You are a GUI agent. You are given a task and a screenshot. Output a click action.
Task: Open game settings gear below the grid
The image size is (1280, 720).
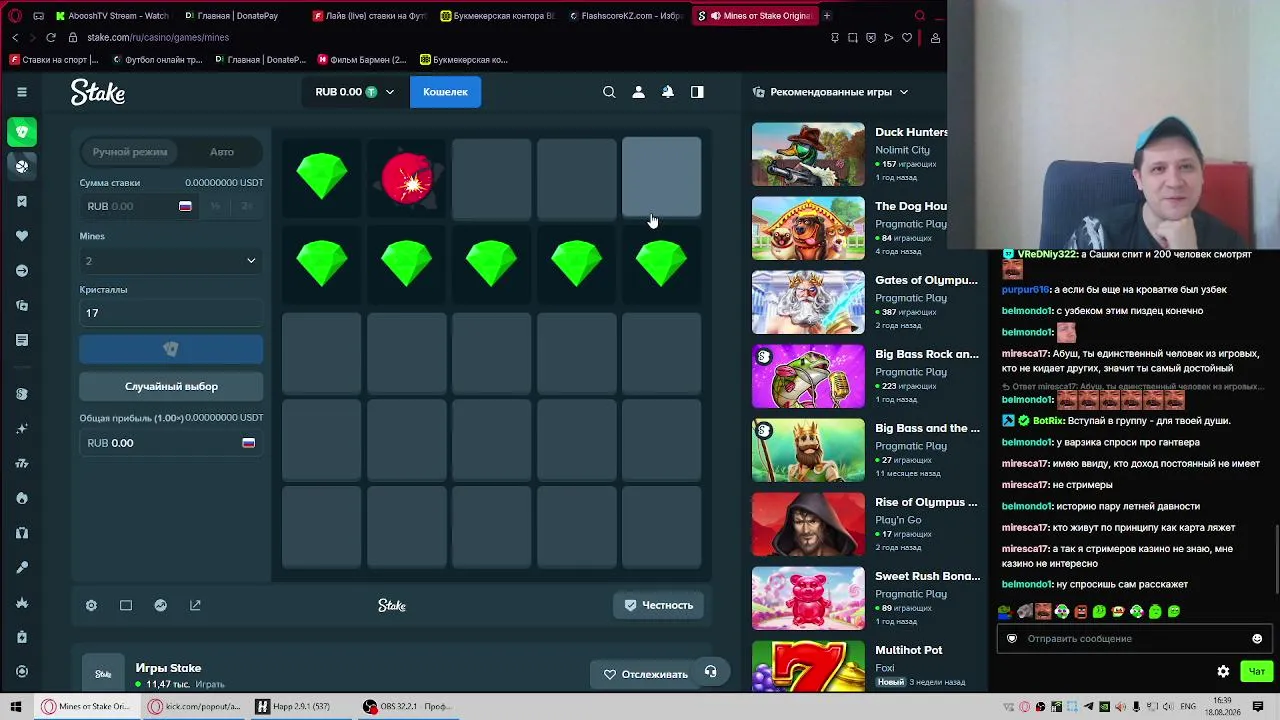(x=91, y=605)
